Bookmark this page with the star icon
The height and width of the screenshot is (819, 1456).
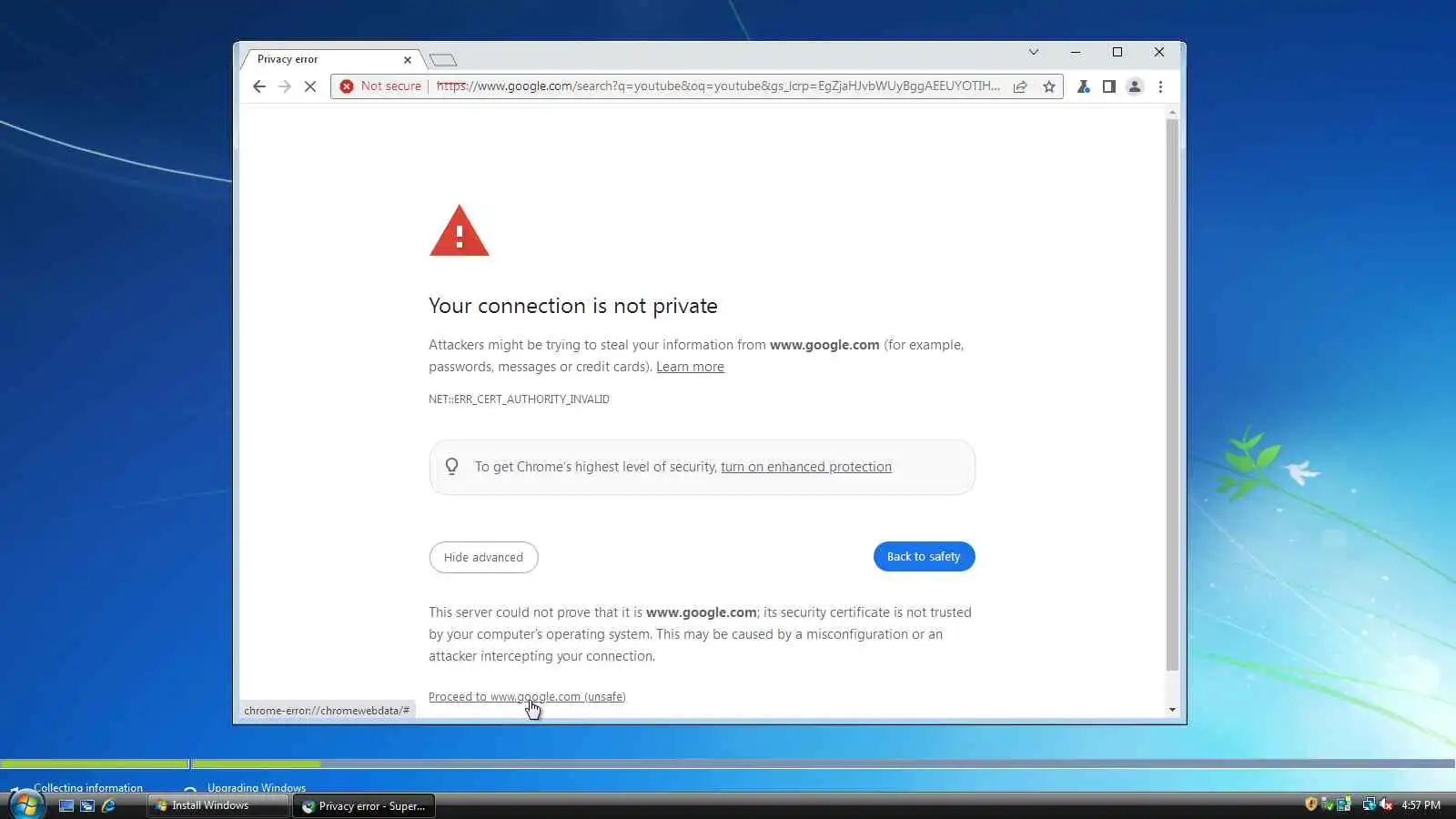pyautogui.click(x=1049, y=86)
